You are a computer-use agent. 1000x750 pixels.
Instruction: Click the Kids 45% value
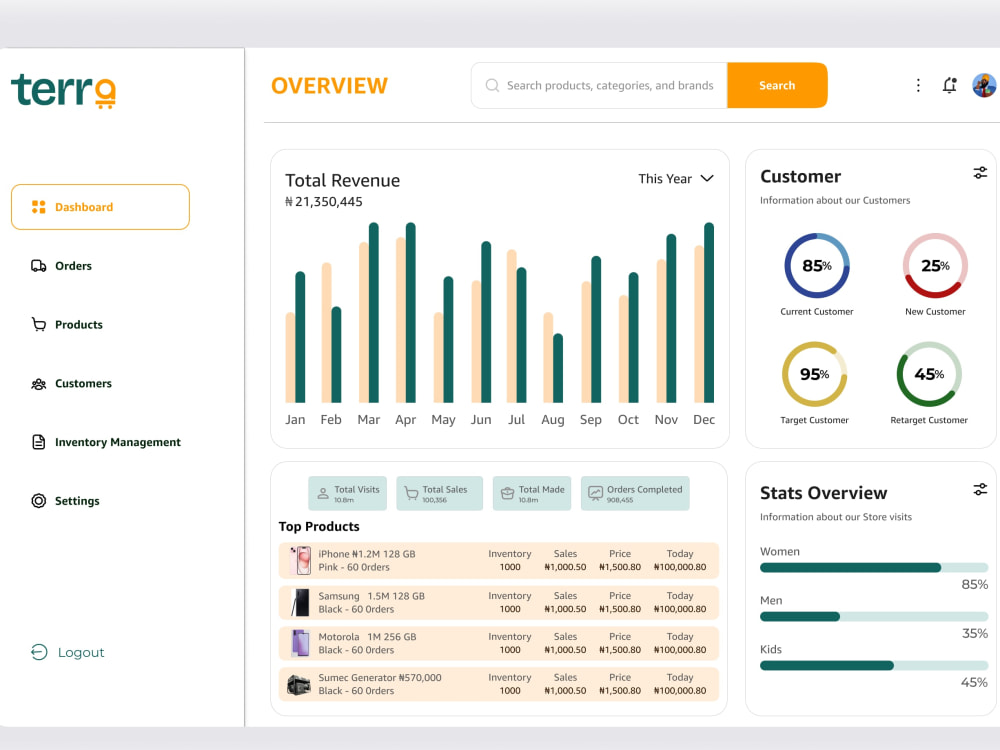tap(974, 683)
